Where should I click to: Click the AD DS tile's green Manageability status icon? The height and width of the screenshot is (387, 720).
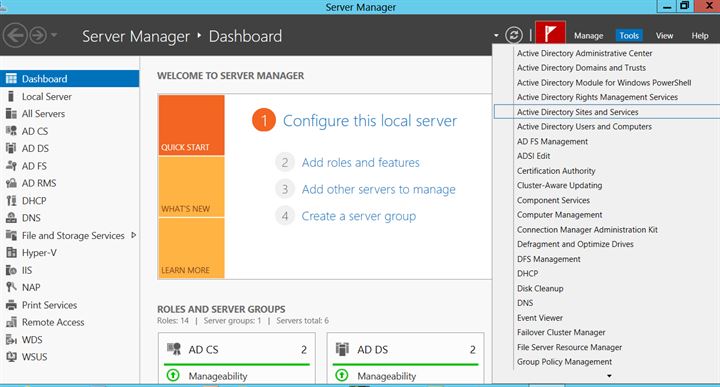coord(342,376)
